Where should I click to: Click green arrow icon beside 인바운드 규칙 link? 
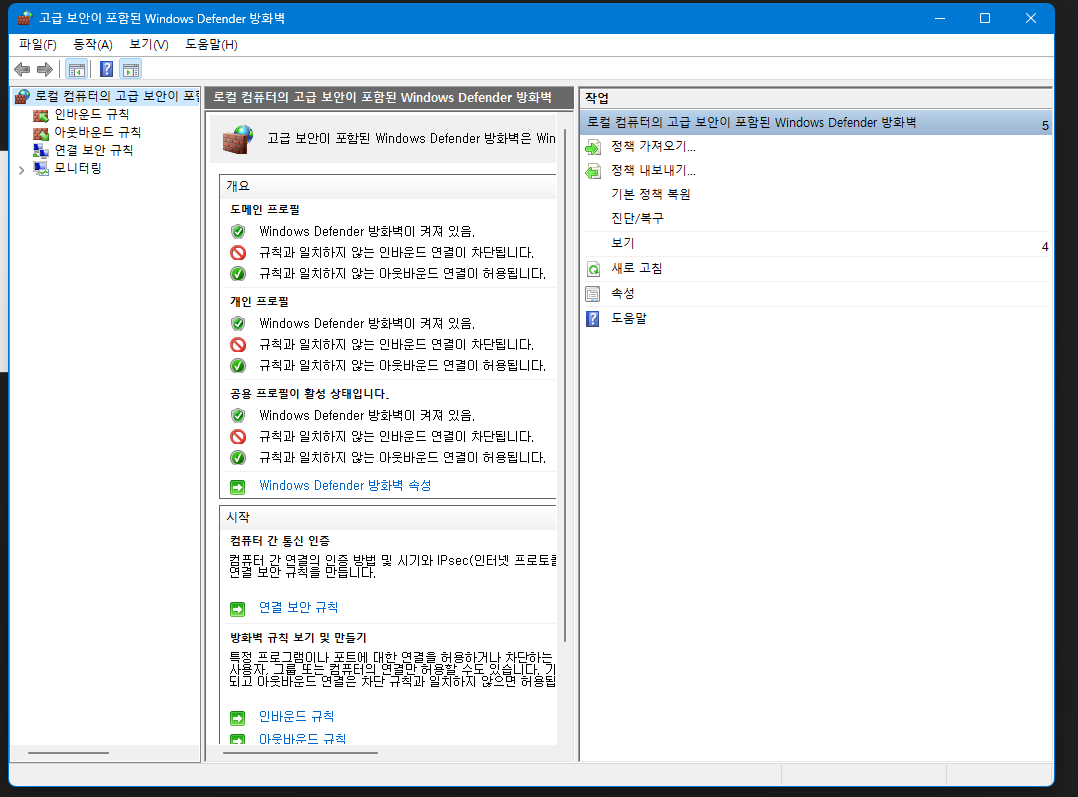tap(238, 718)
